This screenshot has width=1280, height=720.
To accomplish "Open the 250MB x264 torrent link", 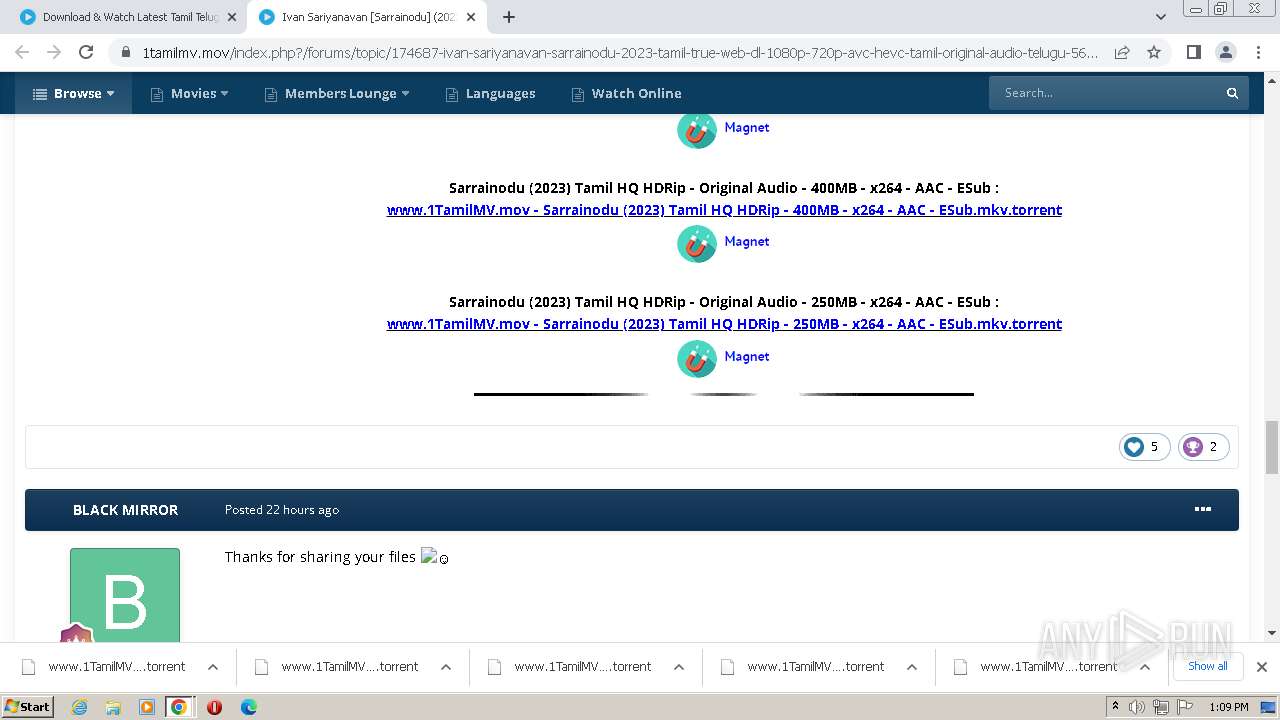I will [x=724, y=324].
